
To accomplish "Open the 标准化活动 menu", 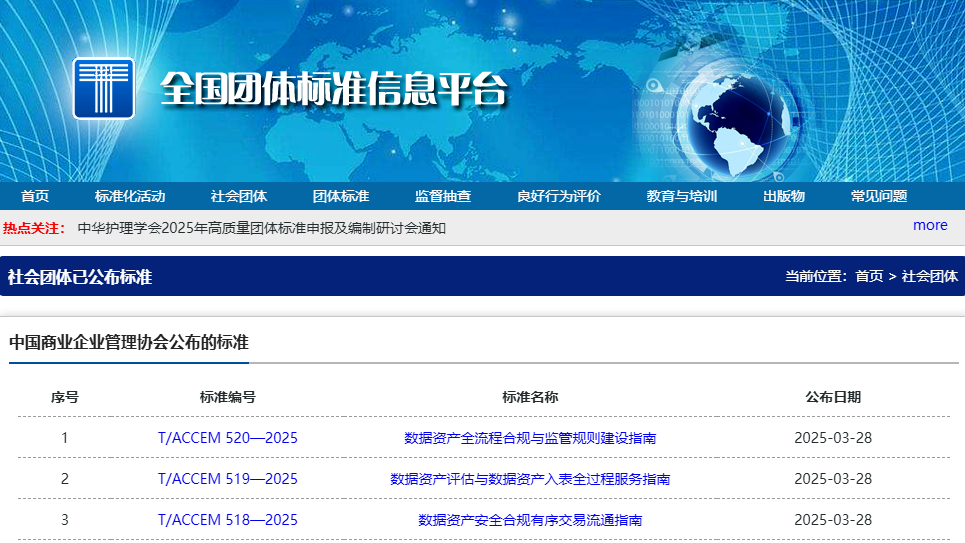I will coord(130,196).
